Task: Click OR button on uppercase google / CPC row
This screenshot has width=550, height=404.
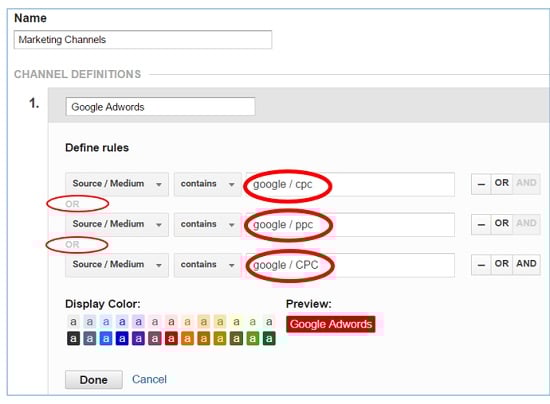Action: point(502,264)
